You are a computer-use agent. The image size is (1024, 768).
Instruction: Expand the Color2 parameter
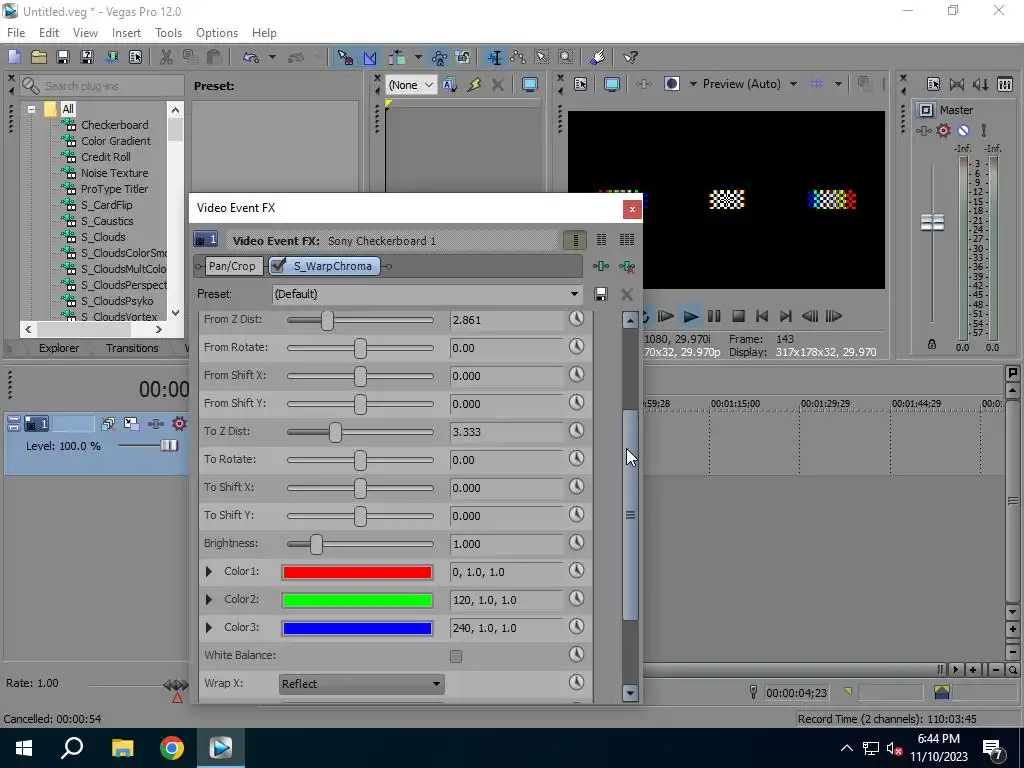pyautogui.click(x=209, y=600)
